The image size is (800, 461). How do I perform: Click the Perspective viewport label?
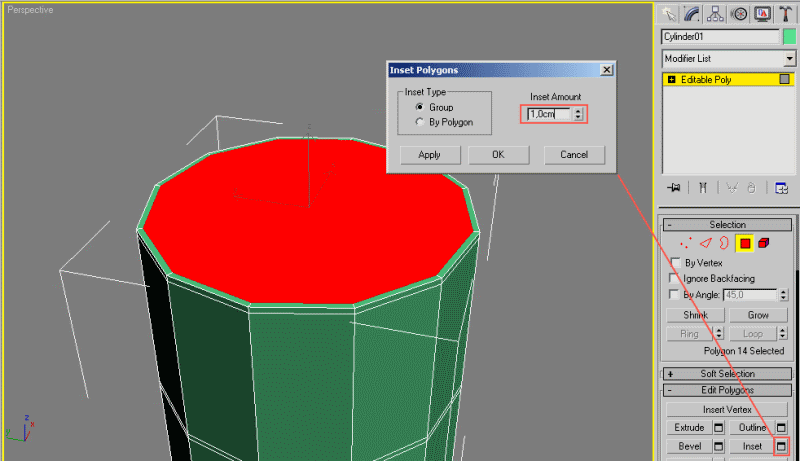point(30,10)
